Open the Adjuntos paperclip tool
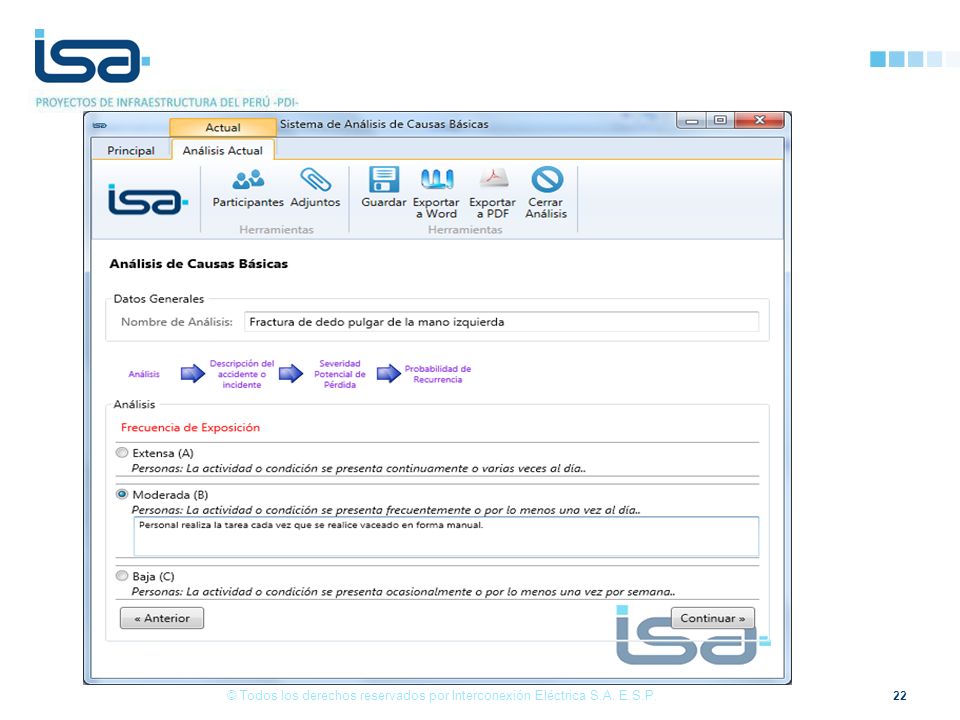Screen dimensions: 960x720 point(315,189)
